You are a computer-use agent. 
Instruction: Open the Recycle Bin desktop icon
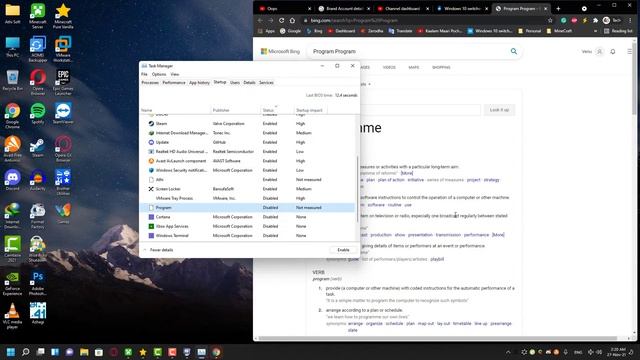[12, 80]
